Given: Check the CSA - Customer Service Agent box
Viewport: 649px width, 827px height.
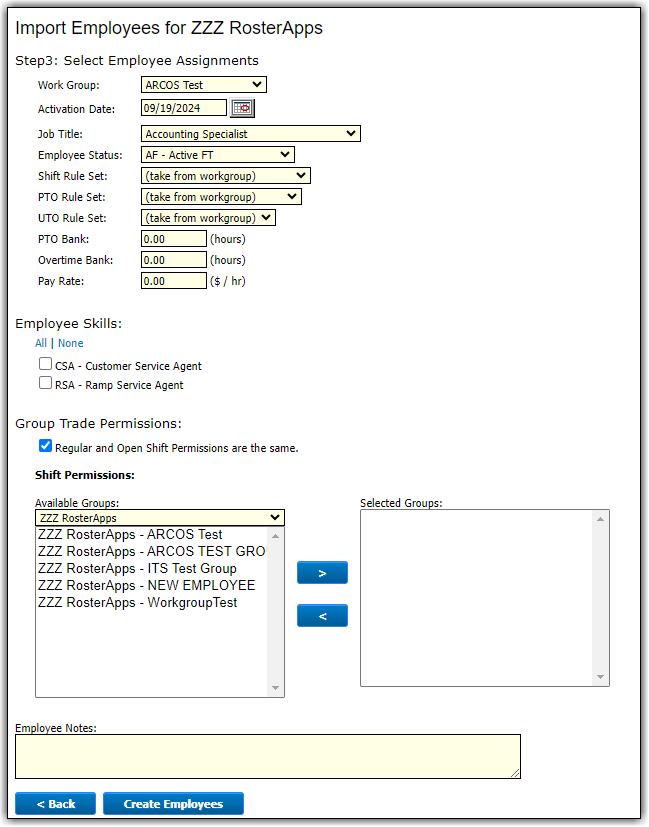Looking at the screenshot, I should (x=45, y=365).
